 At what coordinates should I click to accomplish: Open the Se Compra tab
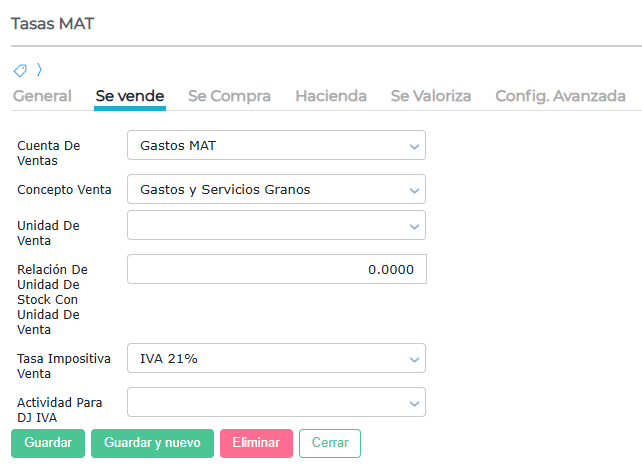click(229, 96)
